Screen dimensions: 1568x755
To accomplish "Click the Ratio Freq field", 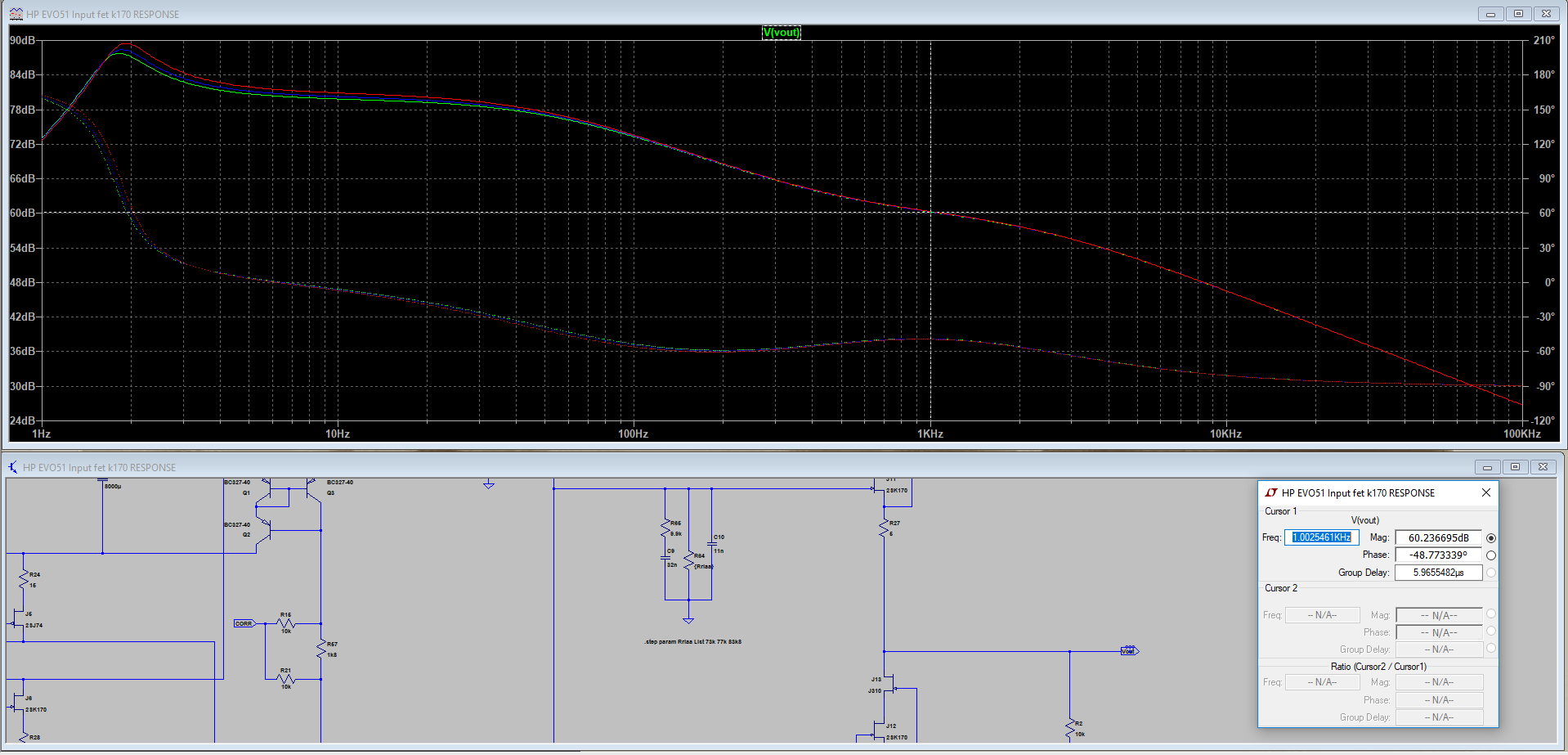I will pyautogui.click(x=1322, y=682).
